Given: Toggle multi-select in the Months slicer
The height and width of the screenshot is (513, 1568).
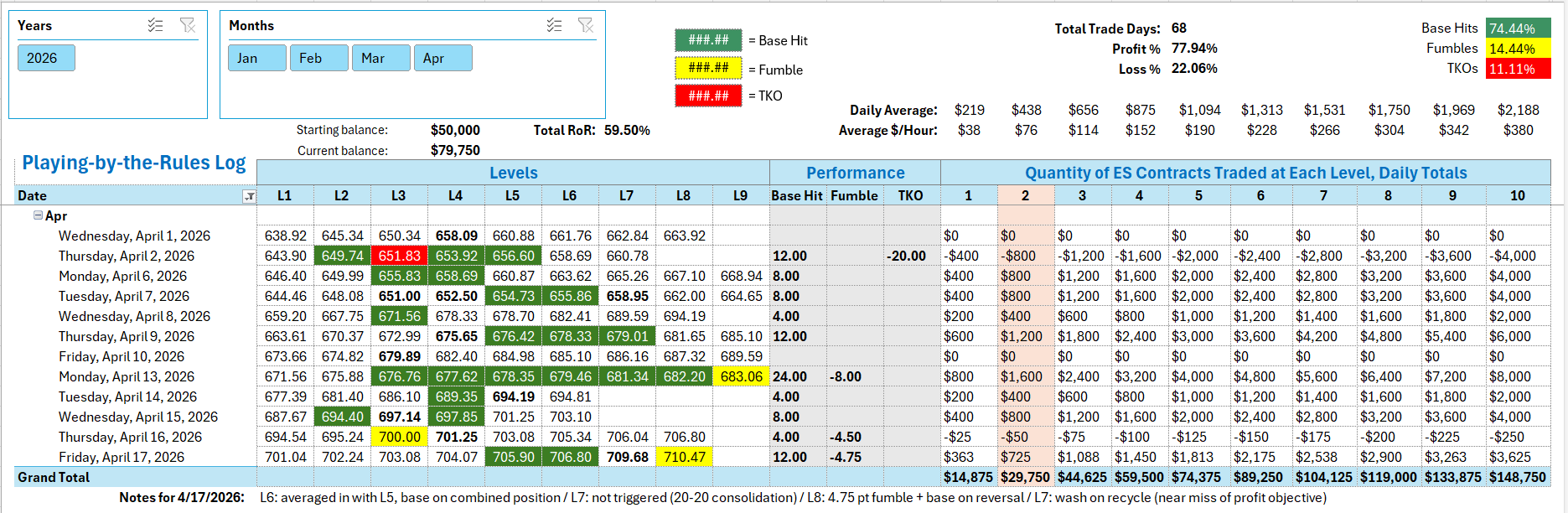Looking at the screenshot, I should click(554, 26).
